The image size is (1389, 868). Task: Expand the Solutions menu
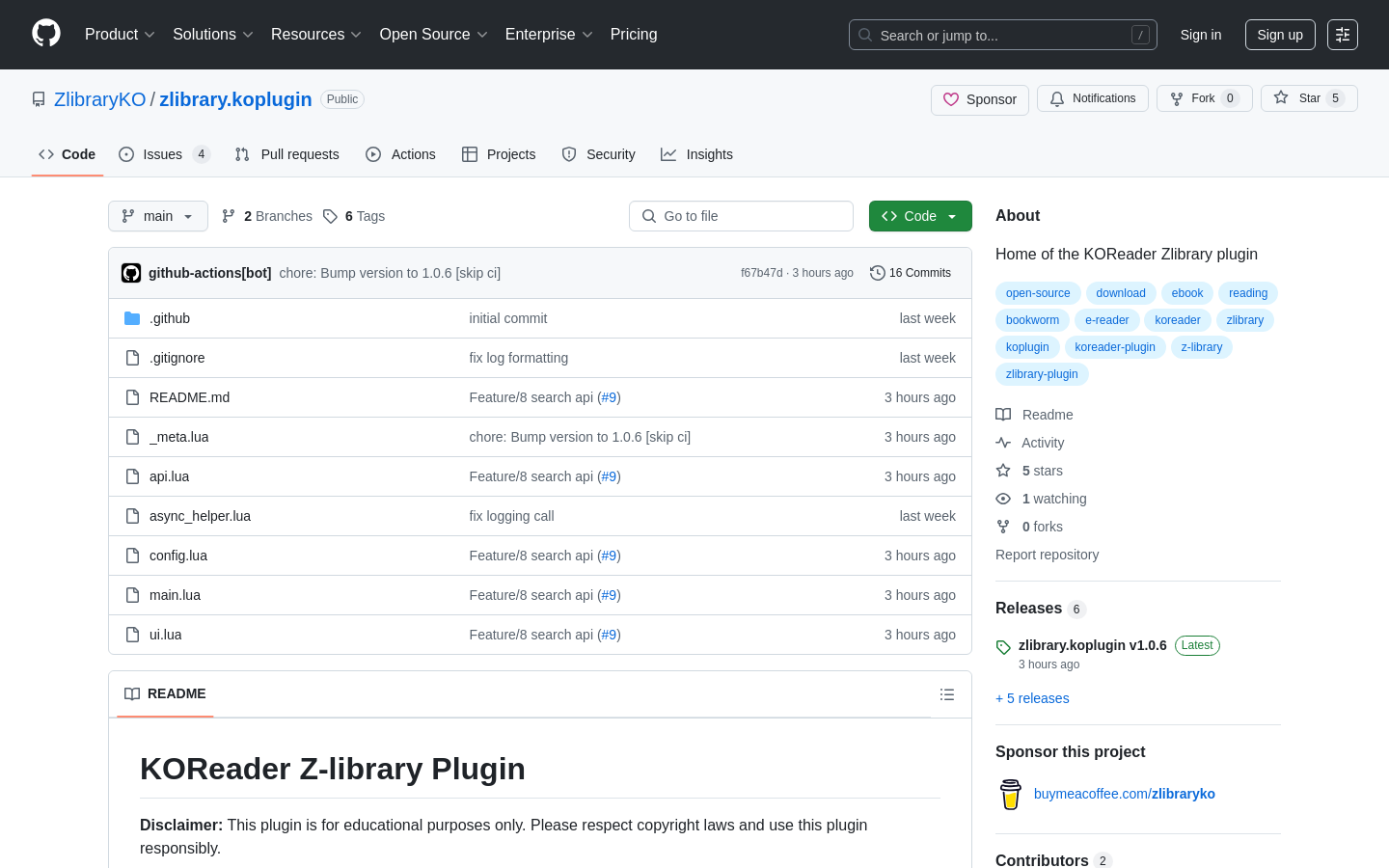tap(213, 35)
